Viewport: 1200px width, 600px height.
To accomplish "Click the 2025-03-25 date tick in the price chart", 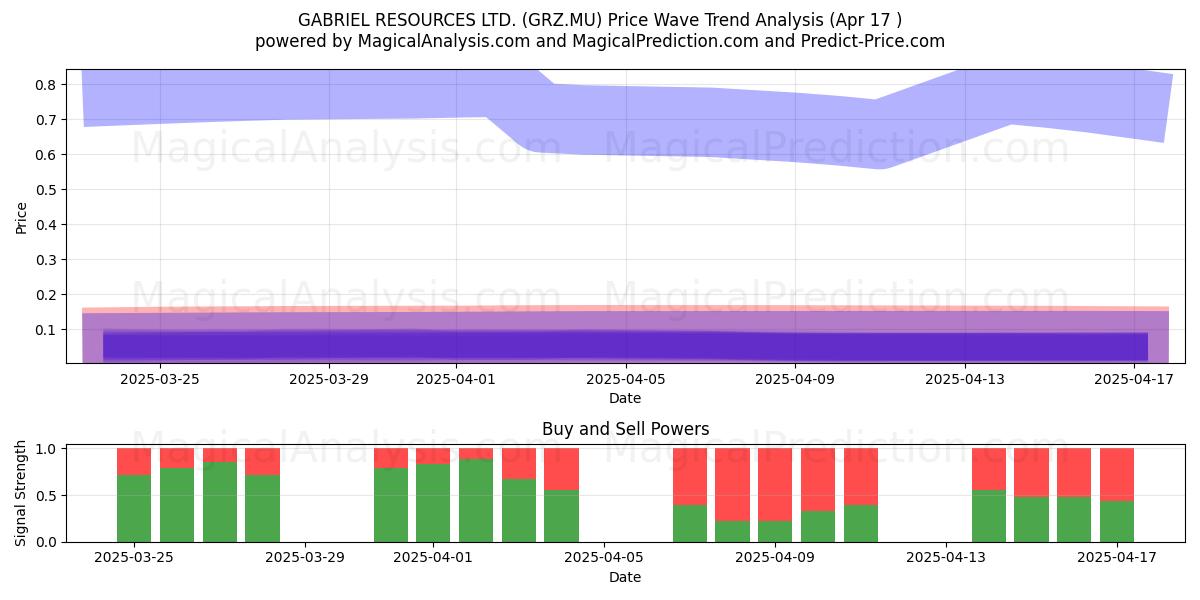I will pyautogui.click(x=160, y=379).
